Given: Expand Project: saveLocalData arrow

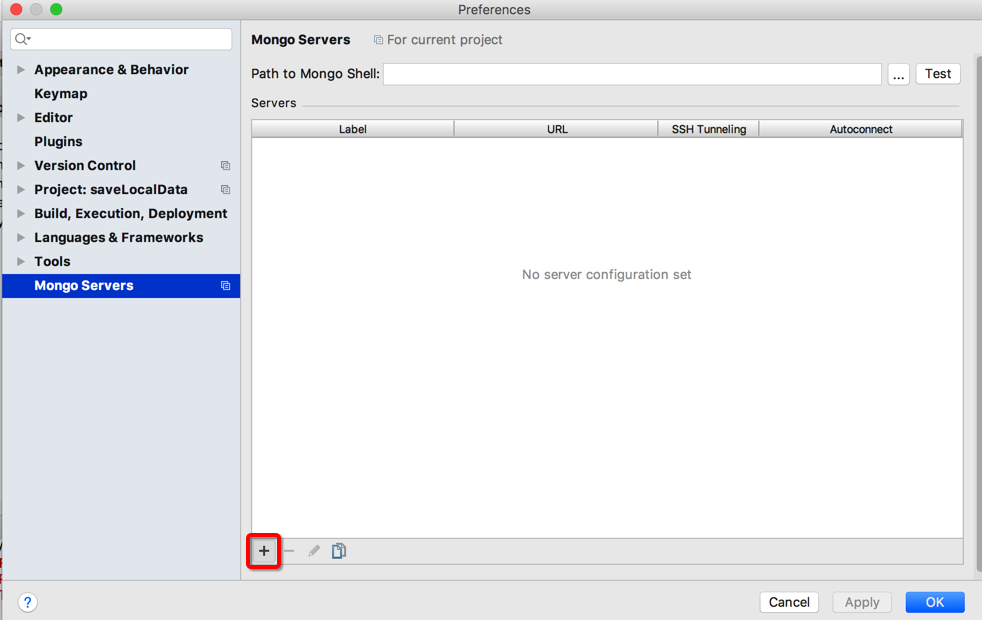Looking at the screenshot, I should (21, 190).
